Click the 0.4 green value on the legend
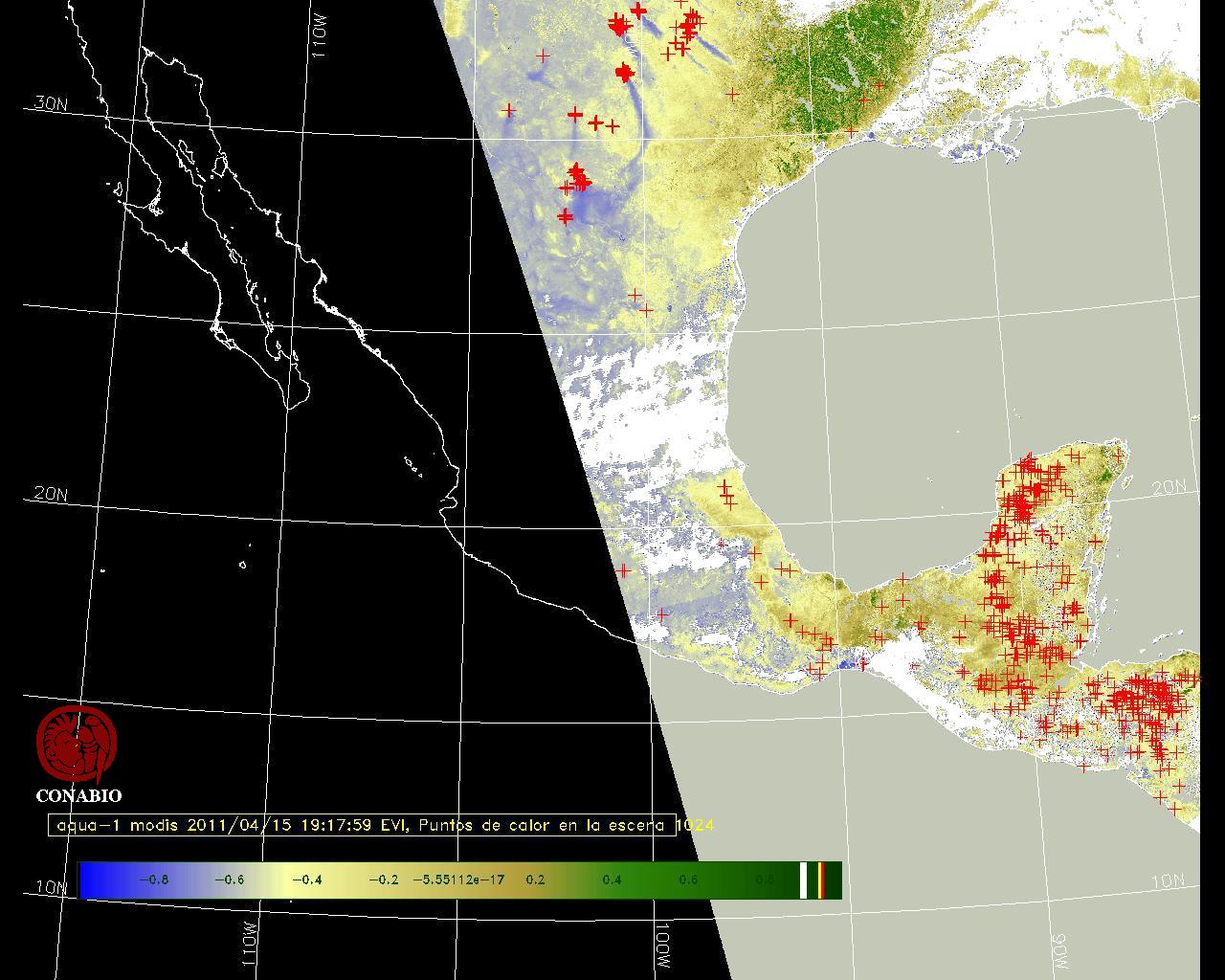Image resolution: width=1225 pixels, height=980 pixels. click(612, 880)
